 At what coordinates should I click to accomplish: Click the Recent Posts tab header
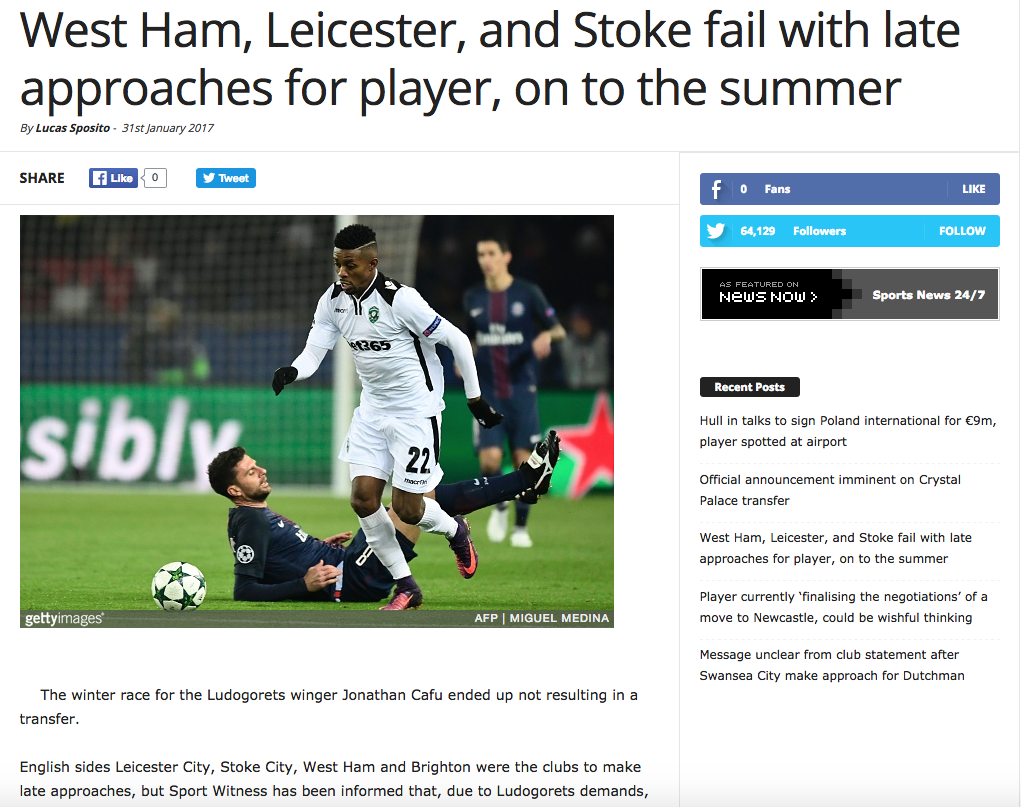749,387
